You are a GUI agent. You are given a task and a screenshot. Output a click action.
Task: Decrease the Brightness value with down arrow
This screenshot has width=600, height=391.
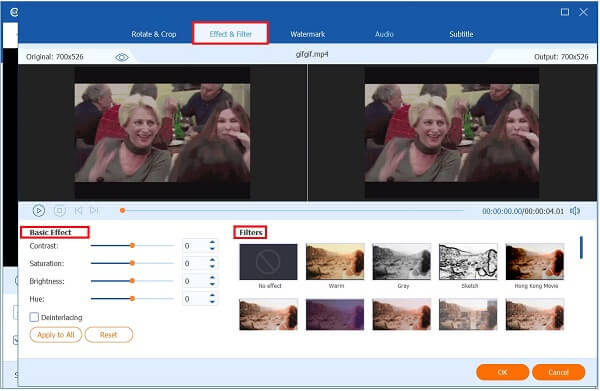pyautogui.click(x=212, y=284)
